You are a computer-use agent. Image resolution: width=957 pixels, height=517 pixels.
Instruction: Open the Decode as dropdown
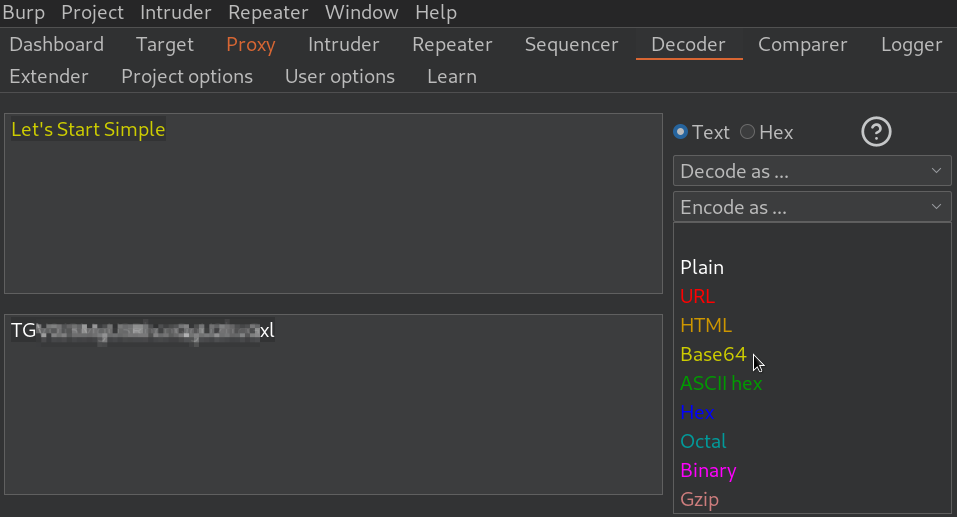(x=812, y=171)
